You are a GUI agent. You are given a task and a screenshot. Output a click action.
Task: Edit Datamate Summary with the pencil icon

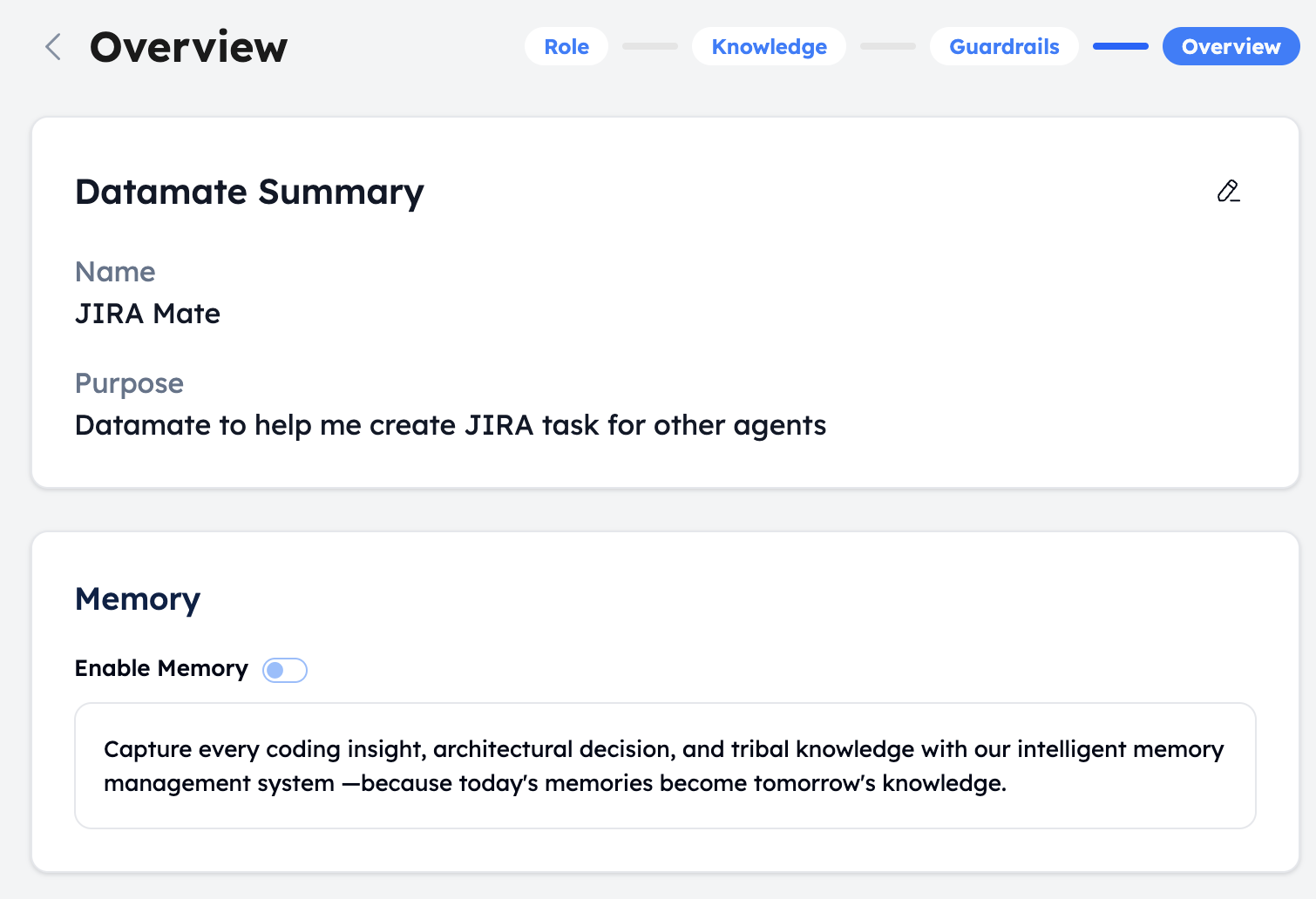click(1228, 191)
